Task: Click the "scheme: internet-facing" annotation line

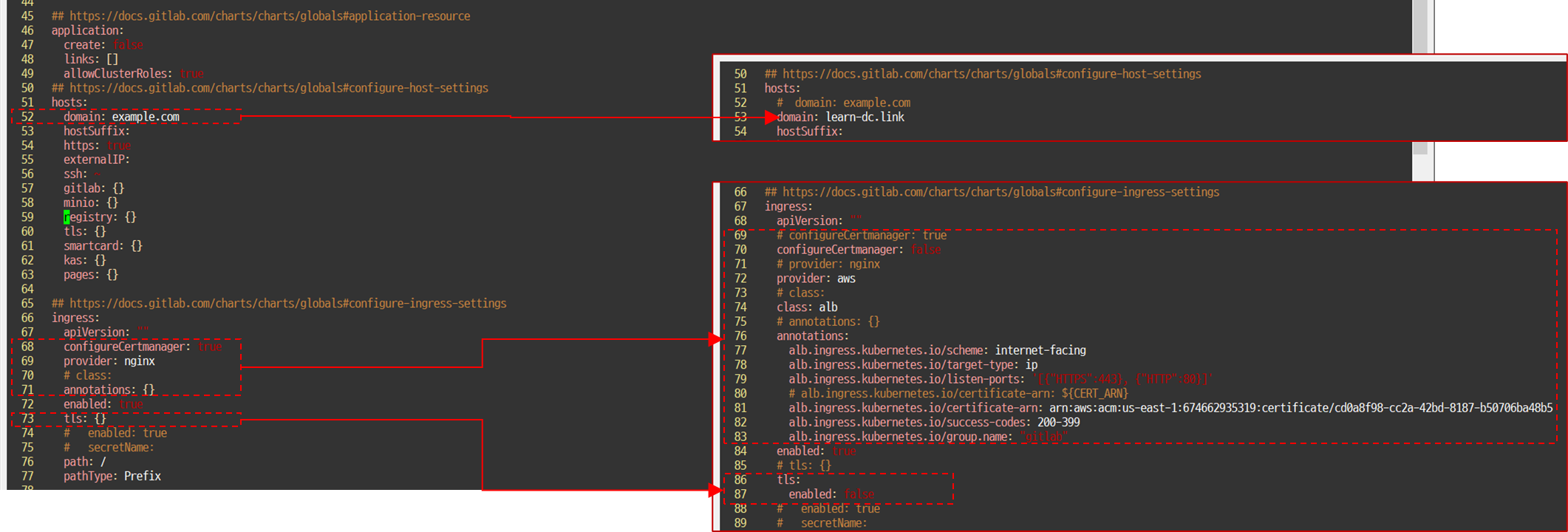Action: coord(937,350)
